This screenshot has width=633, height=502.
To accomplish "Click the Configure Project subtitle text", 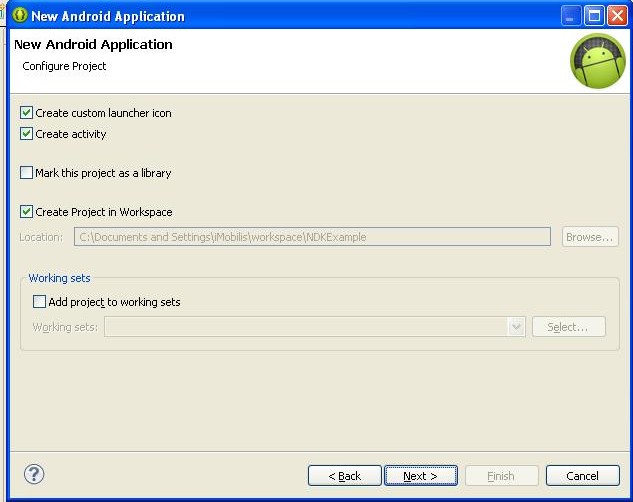I will [64, 66].
